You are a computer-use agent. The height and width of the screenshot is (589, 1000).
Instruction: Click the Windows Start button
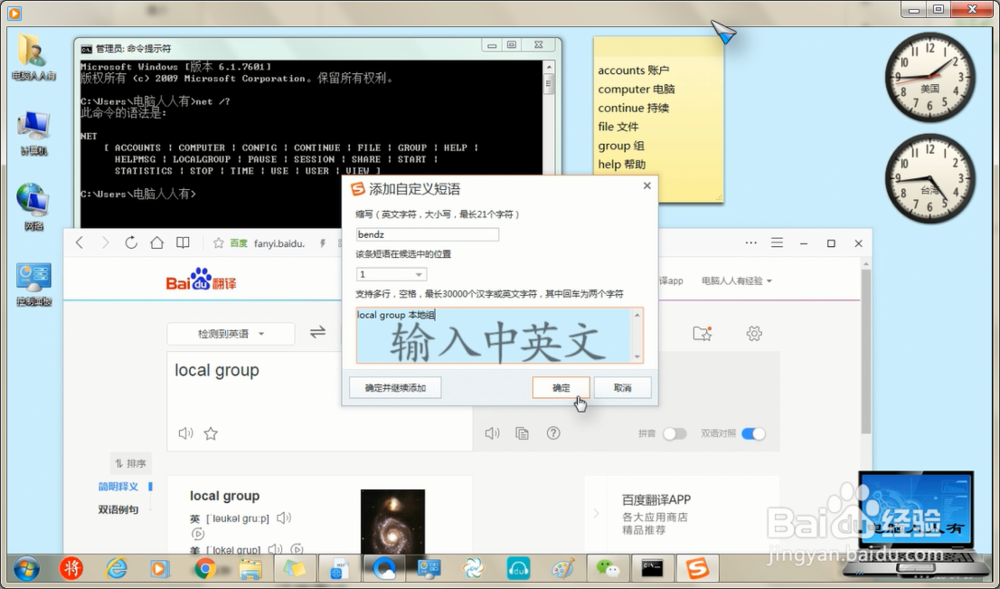click(26, 569)
